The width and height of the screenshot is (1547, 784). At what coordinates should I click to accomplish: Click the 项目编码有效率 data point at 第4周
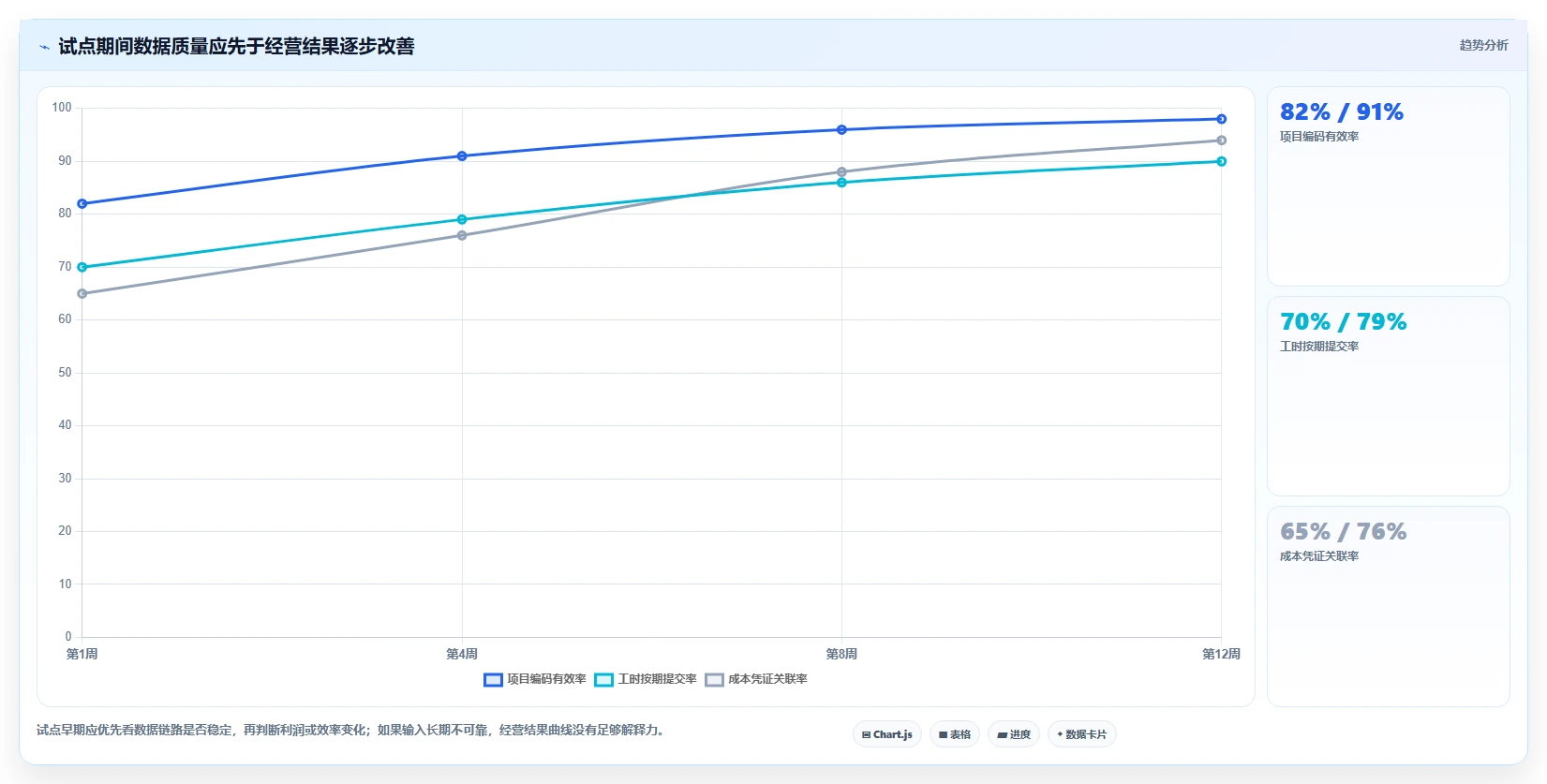(462, 156)
